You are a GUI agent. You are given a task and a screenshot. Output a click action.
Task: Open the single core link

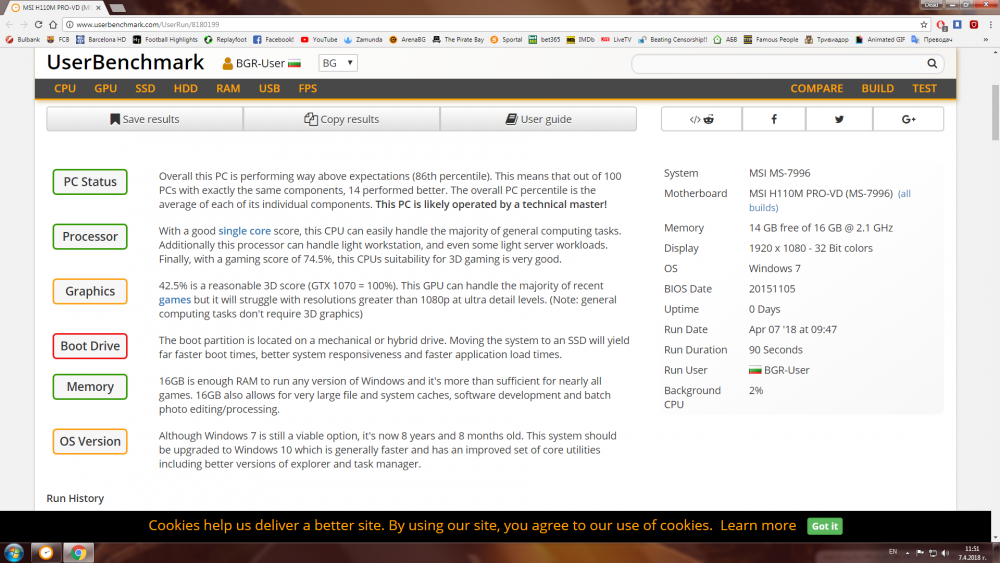coord(244,231)
